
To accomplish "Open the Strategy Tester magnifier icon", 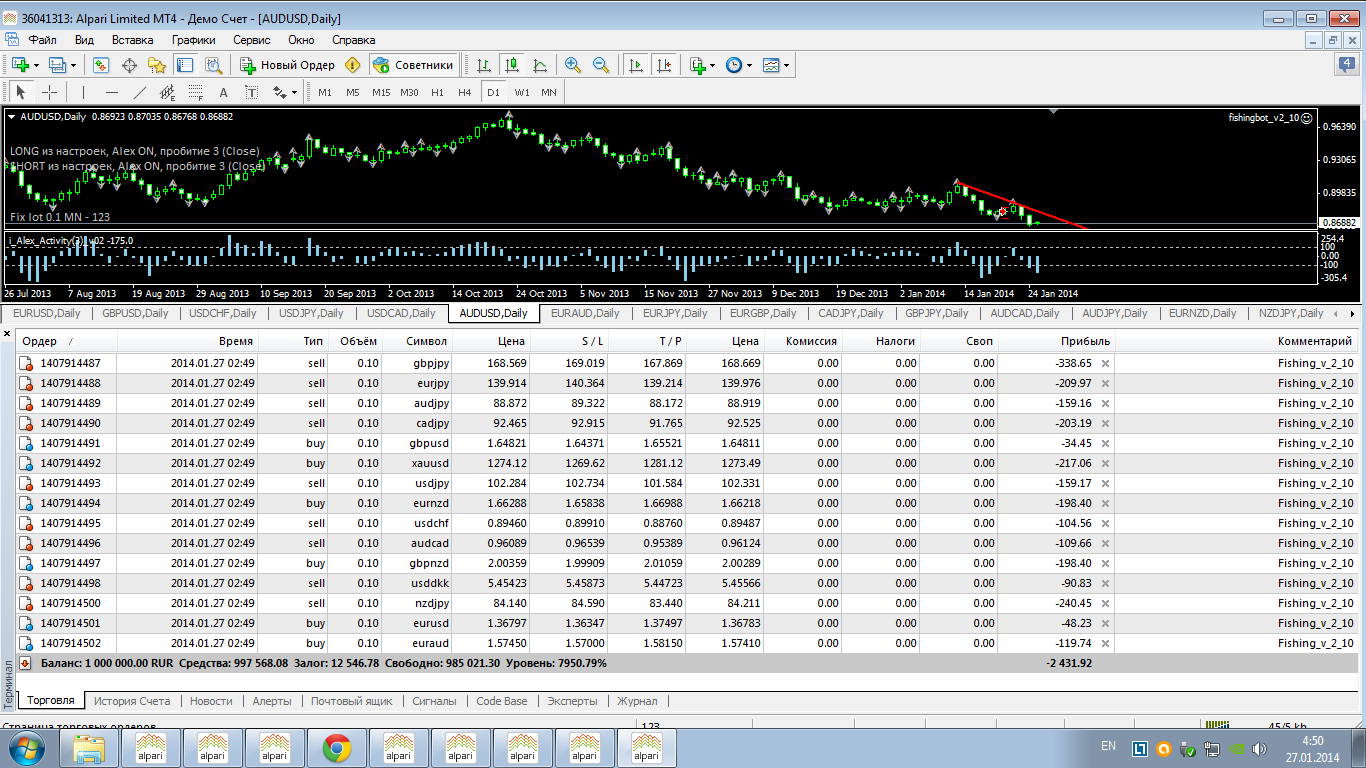I will pos(213,65).
